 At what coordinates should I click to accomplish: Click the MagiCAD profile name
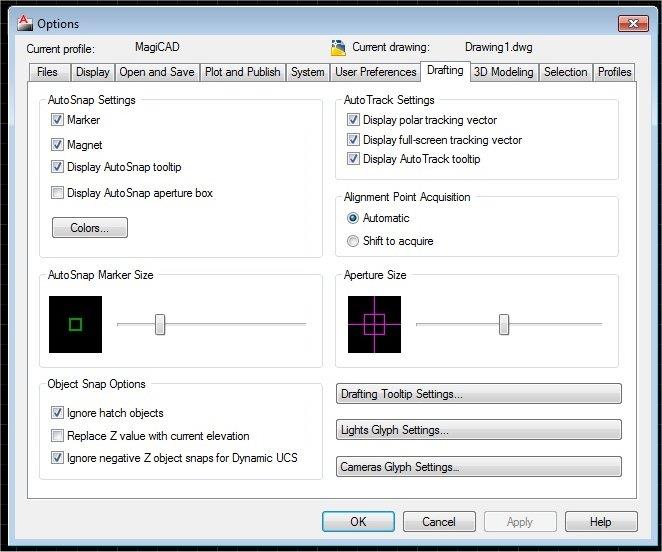point(157,47)
